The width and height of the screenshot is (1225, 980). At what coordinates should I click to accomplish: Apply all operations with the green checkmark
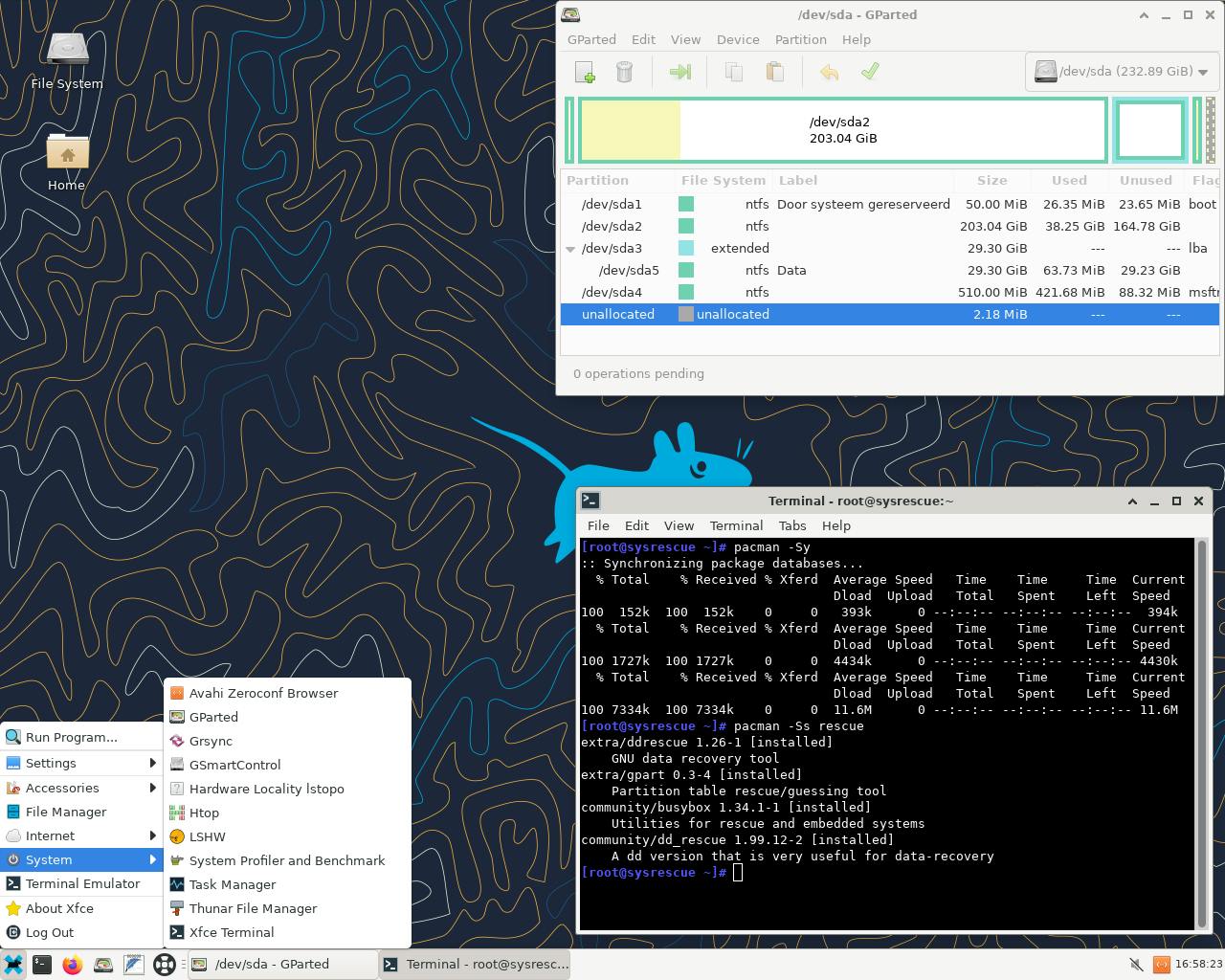(x=870, y=72)
